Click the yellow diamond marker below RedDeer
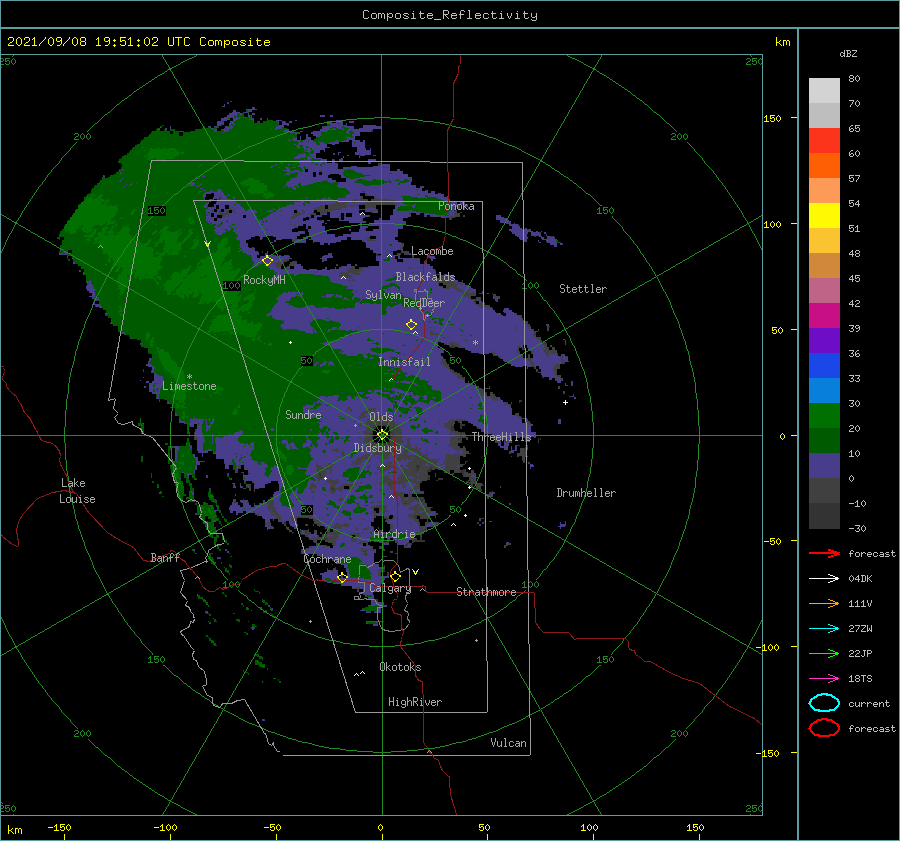Screen dimensions: 900x841 (x=411, y=325)
